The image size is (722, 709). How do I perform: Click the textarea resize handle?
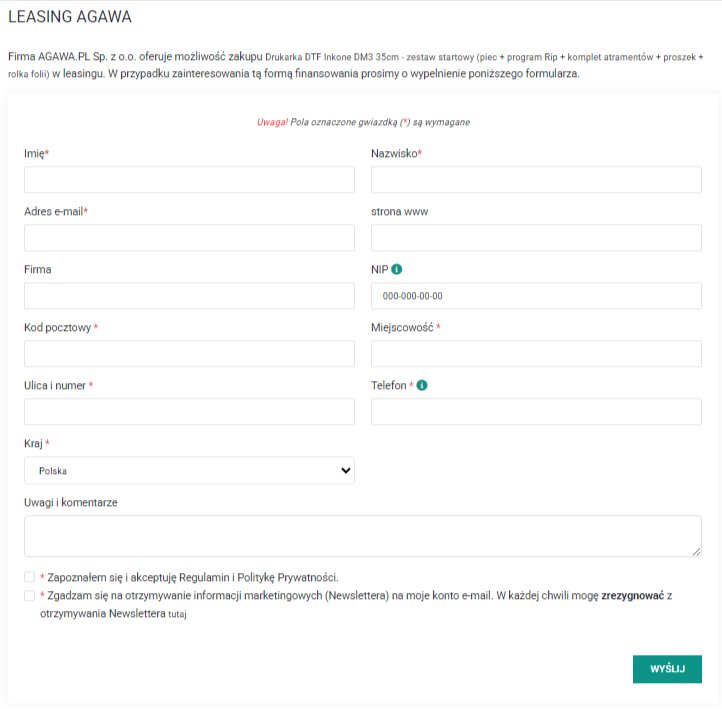(x=696, y=550)
